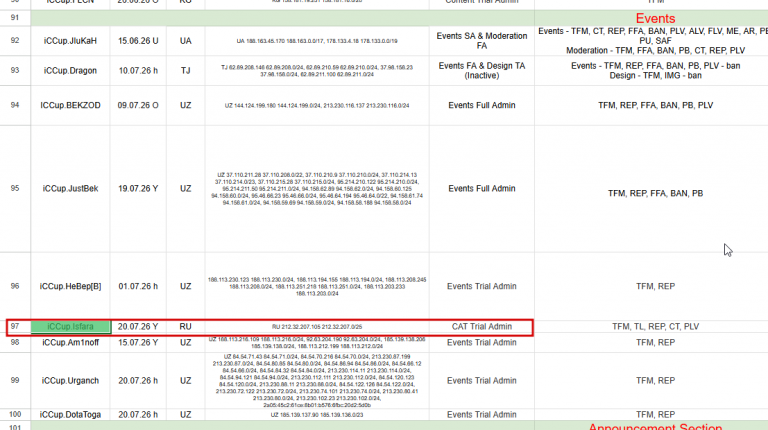
Task: Select country cell RU in Isfara row
Action: pos(186,327)
